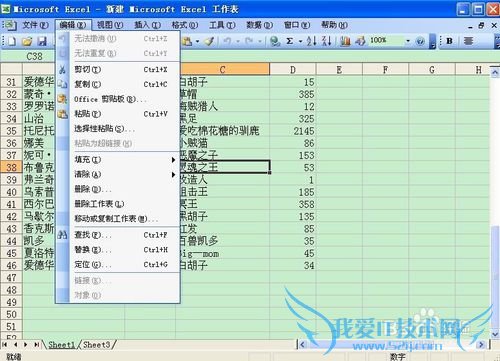Click cell containing 2145

(293, 131)
